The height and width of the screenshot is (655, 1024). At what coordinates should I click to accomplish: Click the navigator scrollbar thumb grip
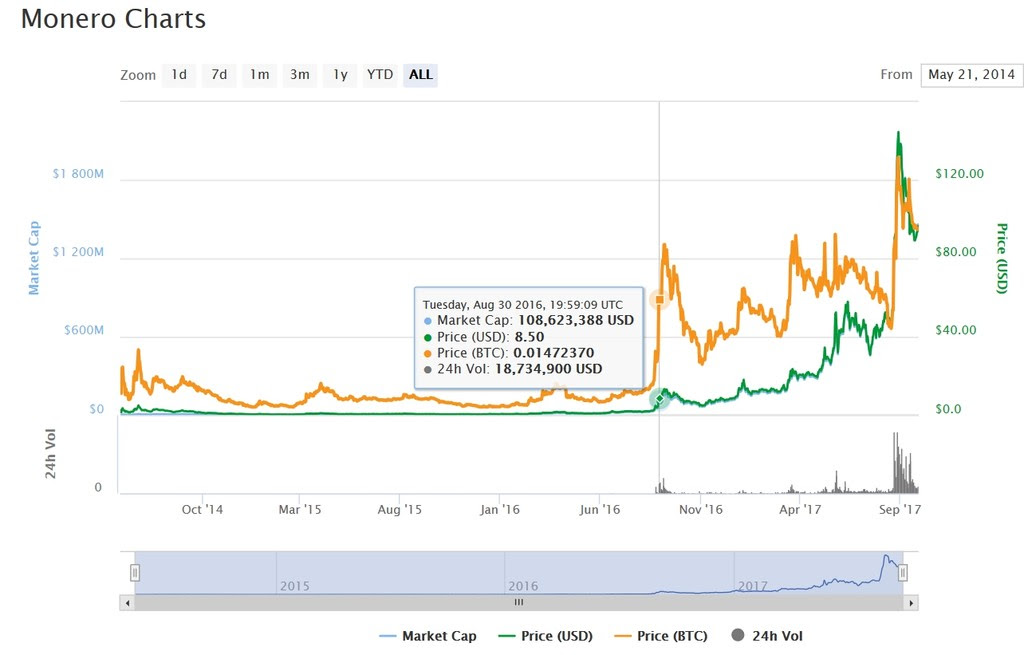click(519, 603)
